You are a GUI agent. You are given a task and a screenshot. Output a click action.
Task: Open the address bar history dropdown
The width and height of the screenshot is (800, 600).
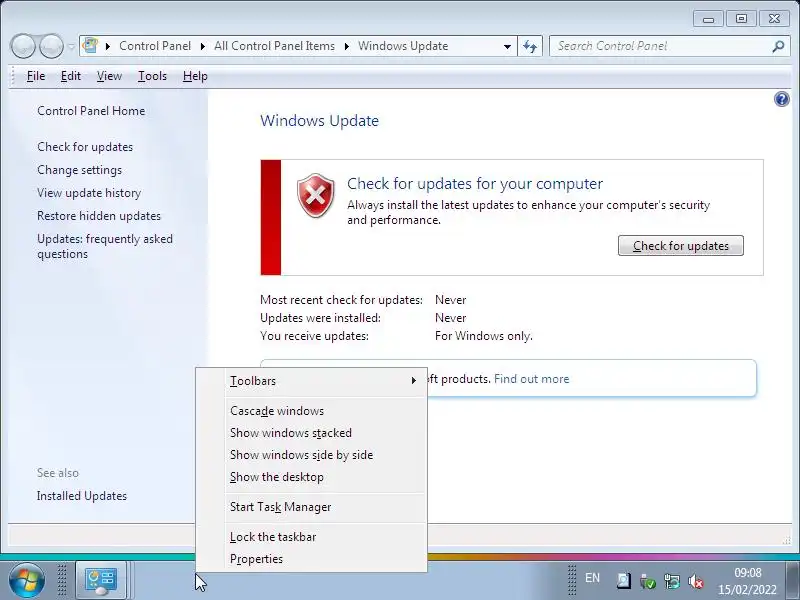click(x=507, y=46)
